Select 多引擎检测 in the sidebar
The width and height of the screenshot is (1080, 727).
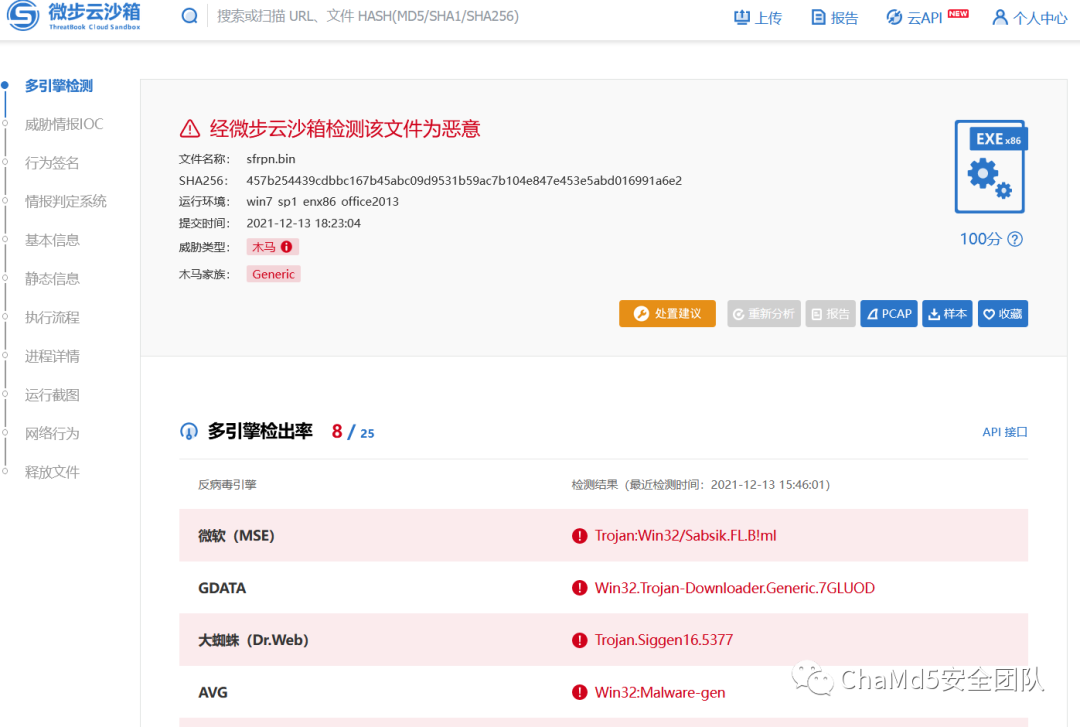point(59,85)
